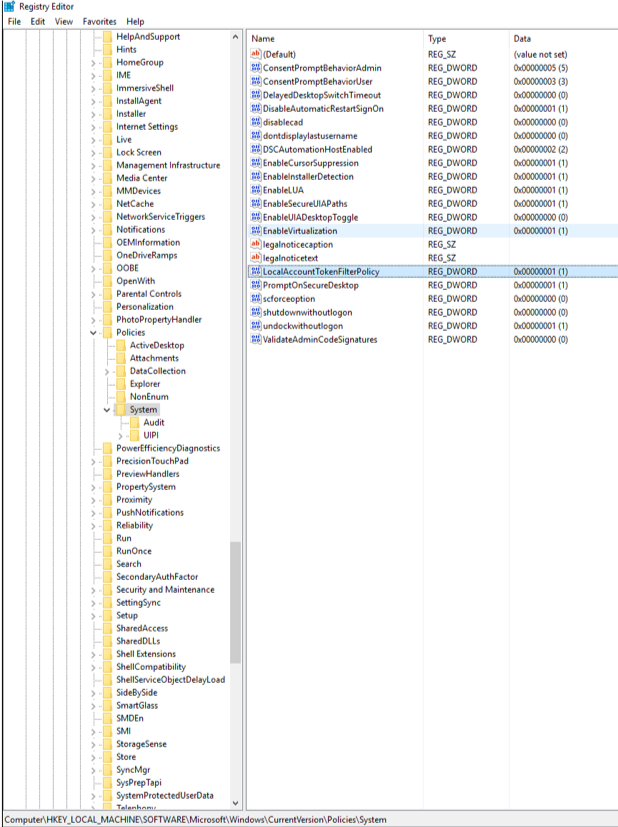
Task: Click the Explorer folder icon under Policies
Action: [121, 384]
